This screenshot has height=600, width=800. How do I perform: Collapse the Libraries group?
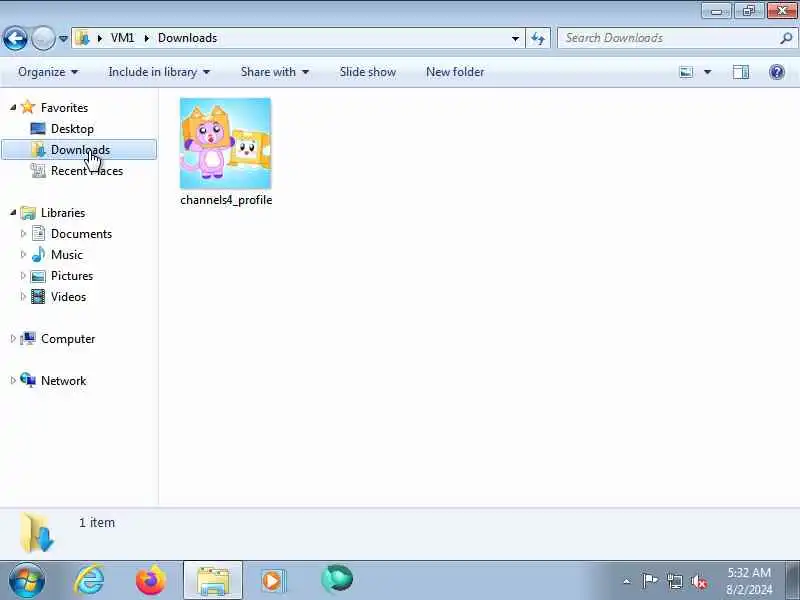click(13, 212)
